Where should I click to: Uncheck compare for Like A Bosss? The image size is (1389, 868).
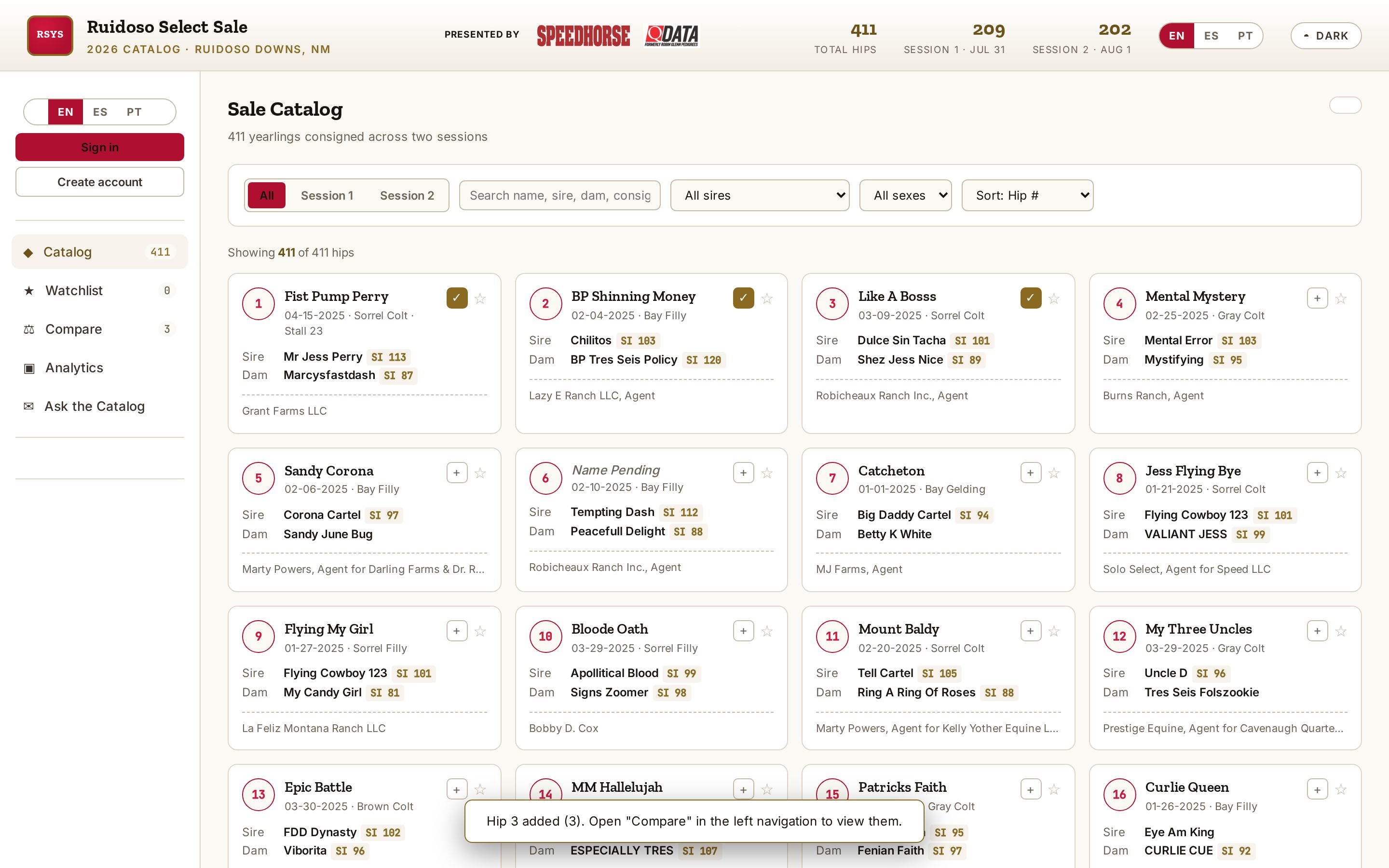(x=1031, y=298)
